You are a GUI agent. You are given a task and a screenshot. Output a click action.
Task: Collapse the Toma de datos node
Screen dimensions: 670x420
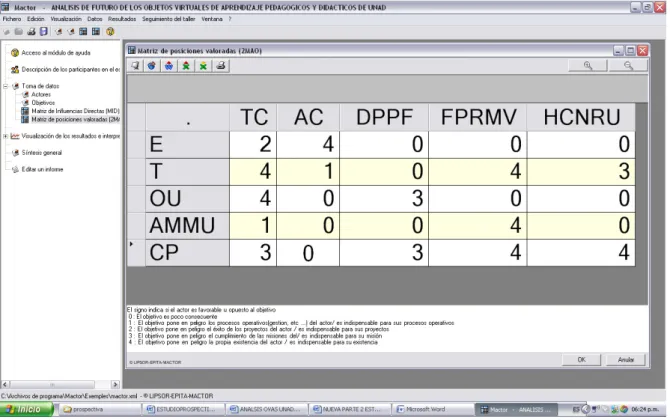(6, 86)
